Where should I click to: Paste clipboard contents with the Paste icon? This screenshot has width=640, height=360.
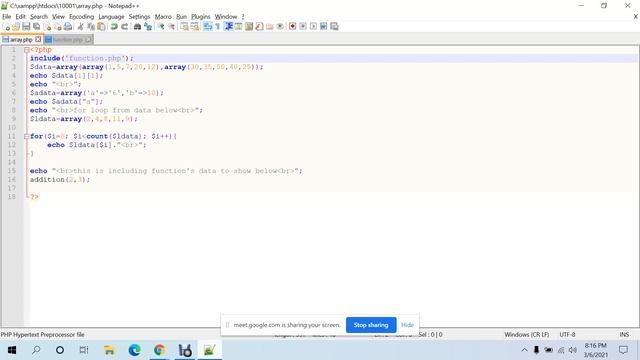(101, 27)
